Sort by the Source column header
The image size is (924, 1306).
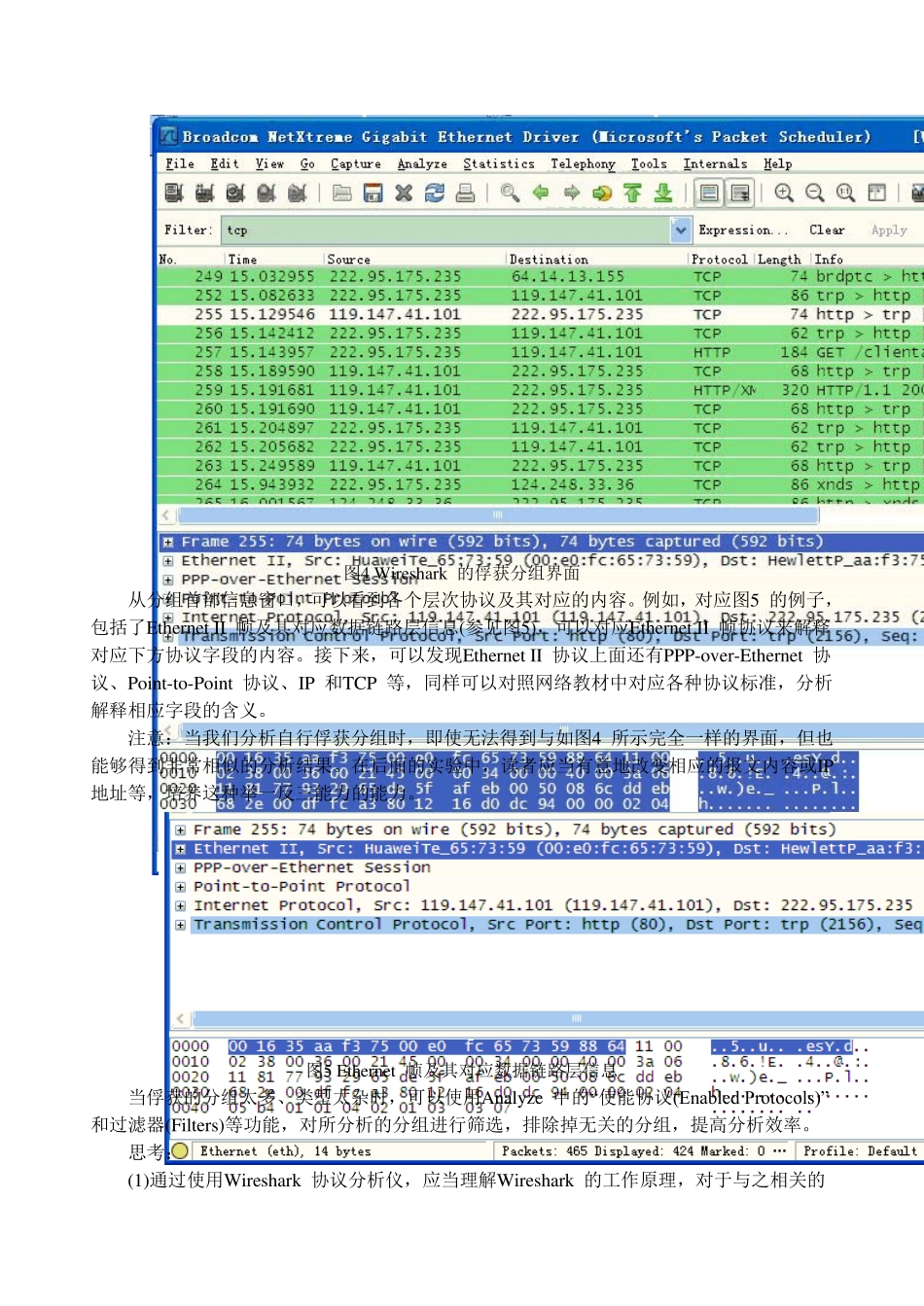click(x=415, y=260)
